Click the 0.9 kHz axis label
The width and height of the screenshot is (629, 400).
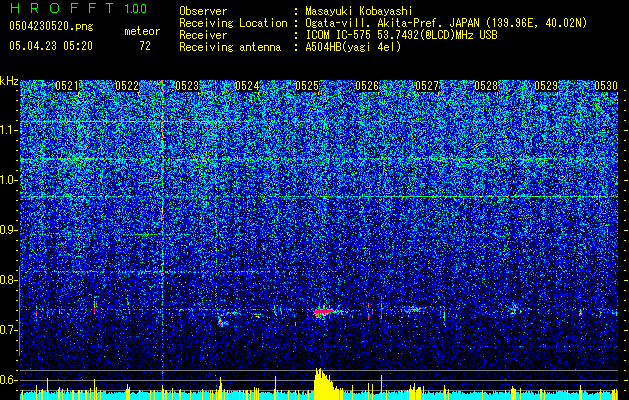click(9, 230)
